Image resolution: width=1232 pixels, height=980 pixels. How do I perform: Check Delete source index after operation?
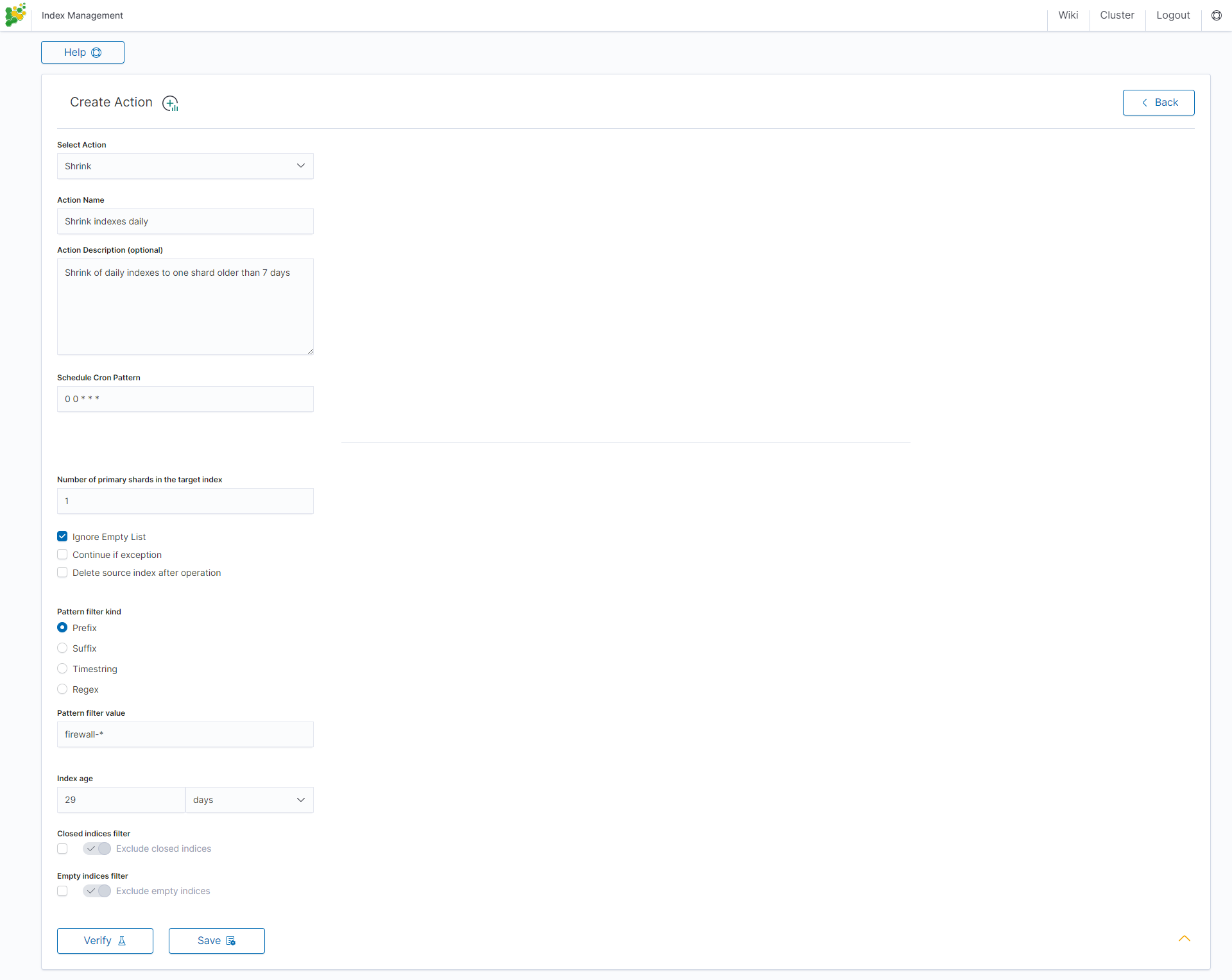[x=62, y=573]
